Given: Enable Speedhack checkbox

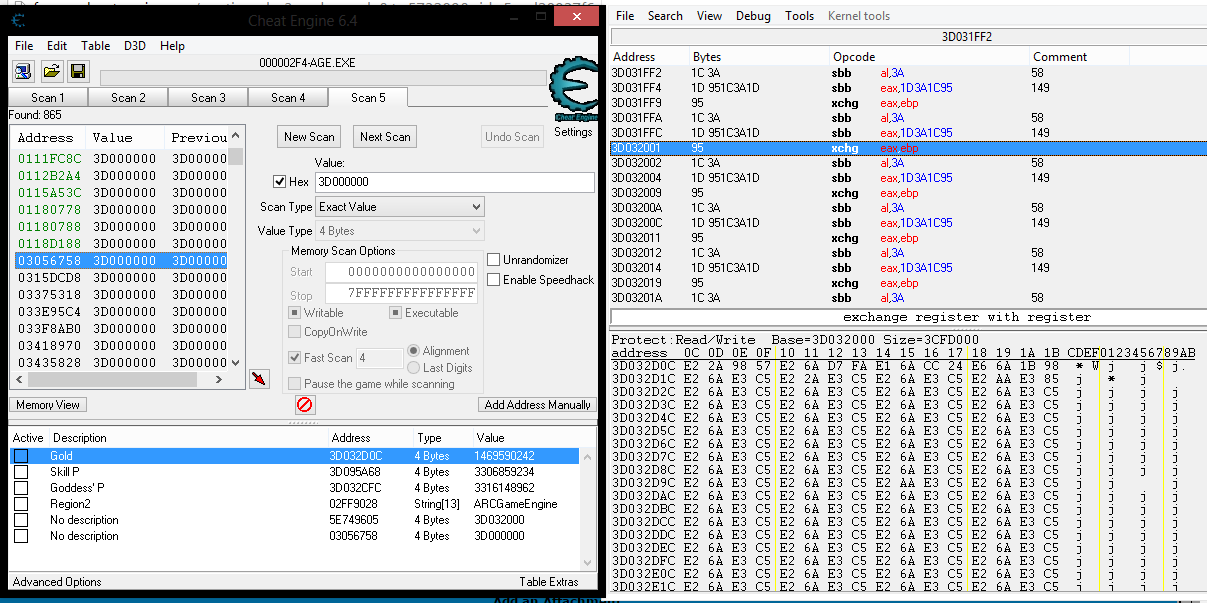Looking at the screenshot, I should (494, 280).
